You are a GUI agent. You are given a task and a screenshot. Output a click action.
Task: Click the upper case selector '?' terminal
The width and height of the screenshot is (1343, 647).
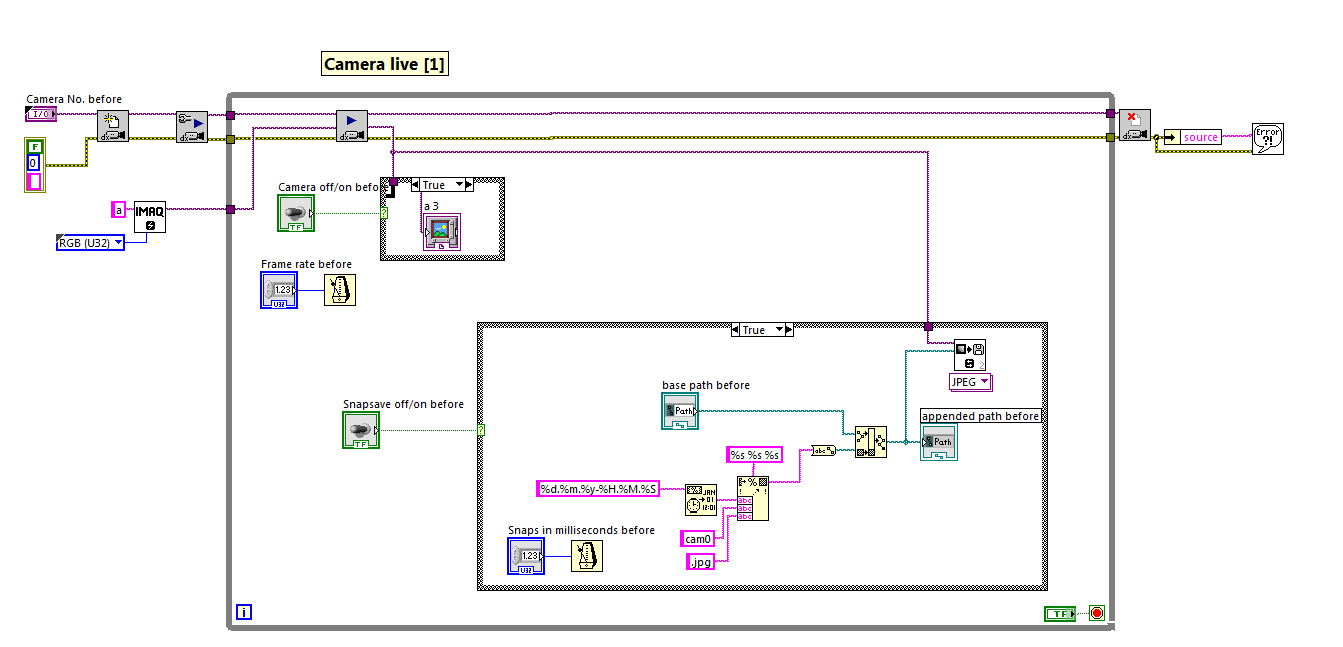click(384, 212)
